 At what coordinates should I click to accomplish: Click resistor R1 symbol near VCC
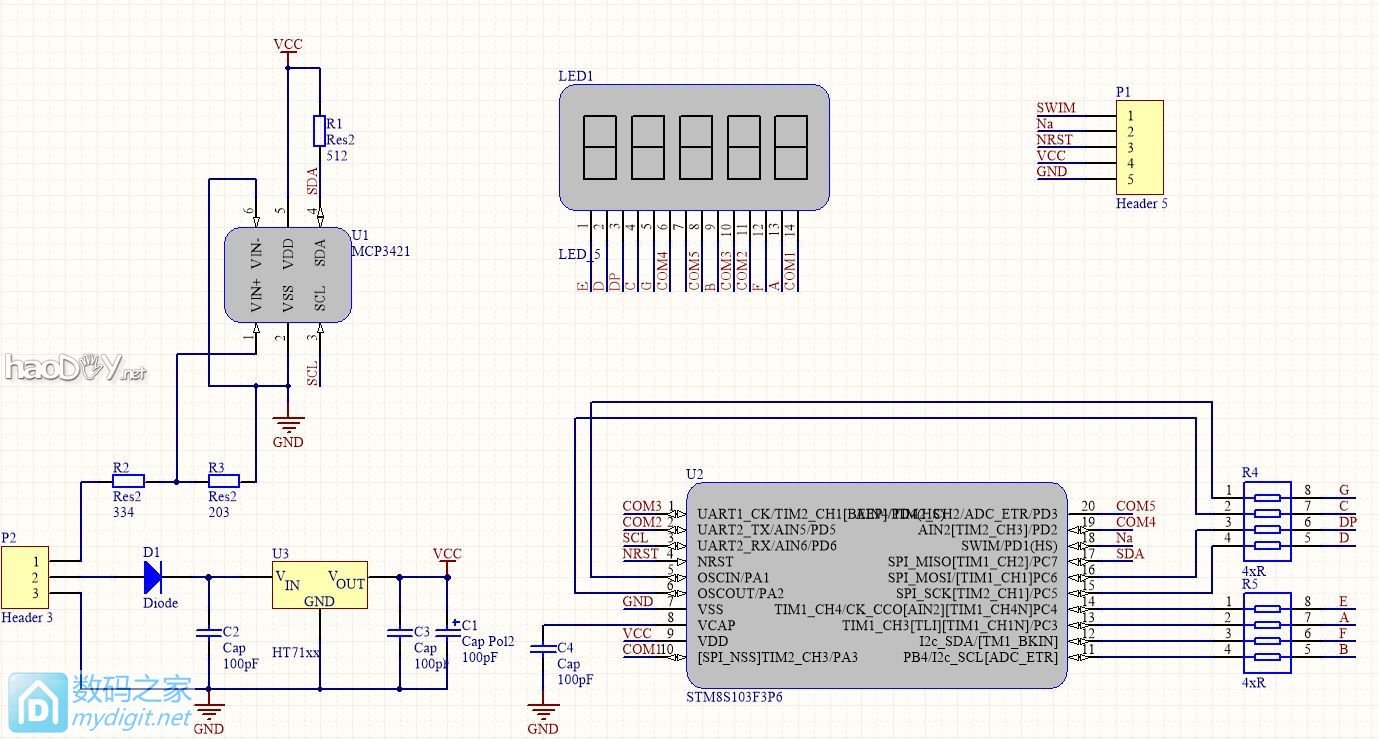pyautogui.click(x=319, y=130)
